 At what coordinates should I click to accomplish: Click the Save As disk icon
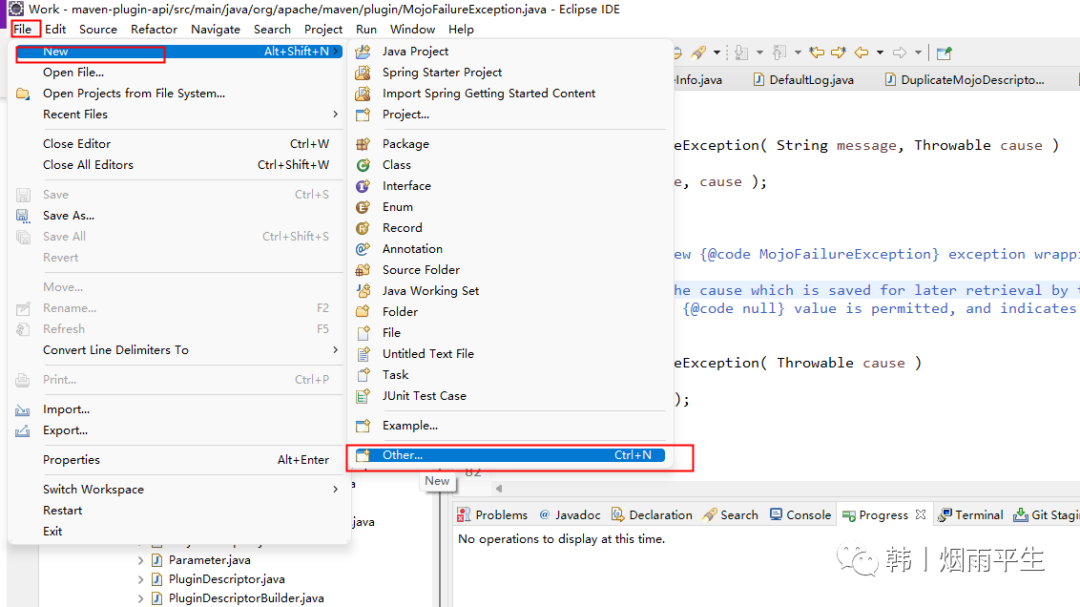click(23, 216)
